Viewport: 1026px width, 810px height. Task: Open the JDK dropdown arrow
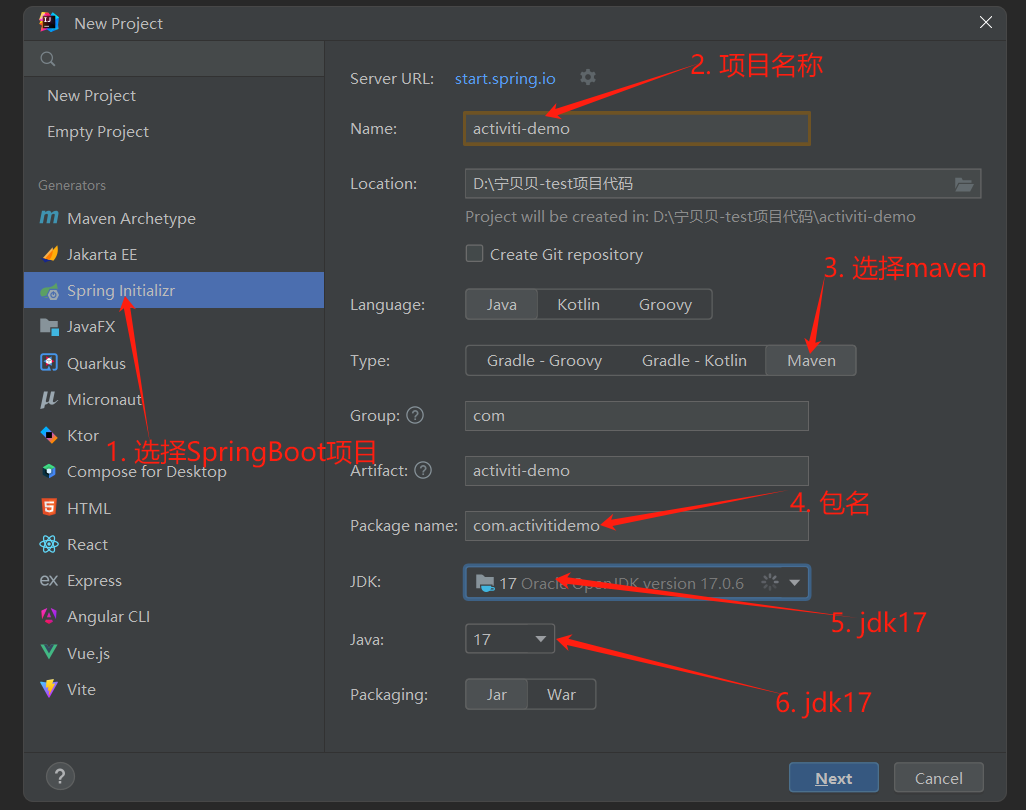tap(794, 582)
